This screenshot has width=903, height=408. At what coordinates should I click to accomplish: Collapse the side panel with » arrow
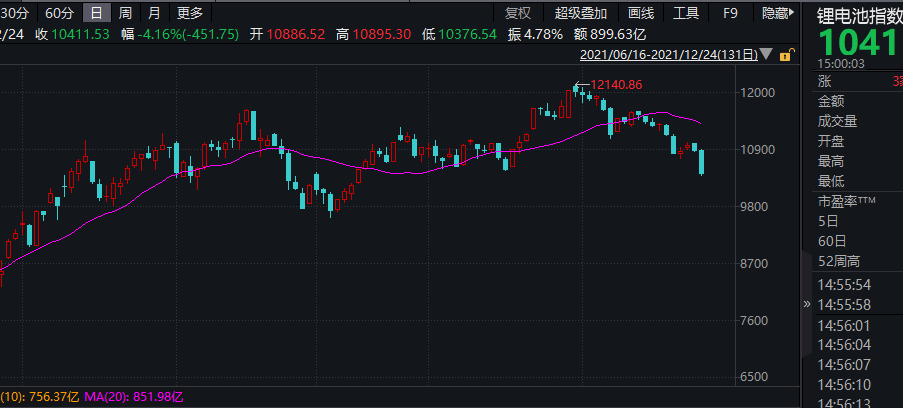(x=807, y=303)
